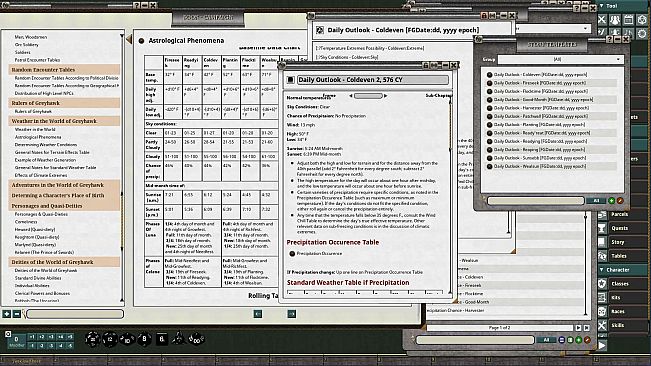Viewport: 651px width, 366px height.
Task: Collapse the Tool sidebar section
Action: [602, 6]
